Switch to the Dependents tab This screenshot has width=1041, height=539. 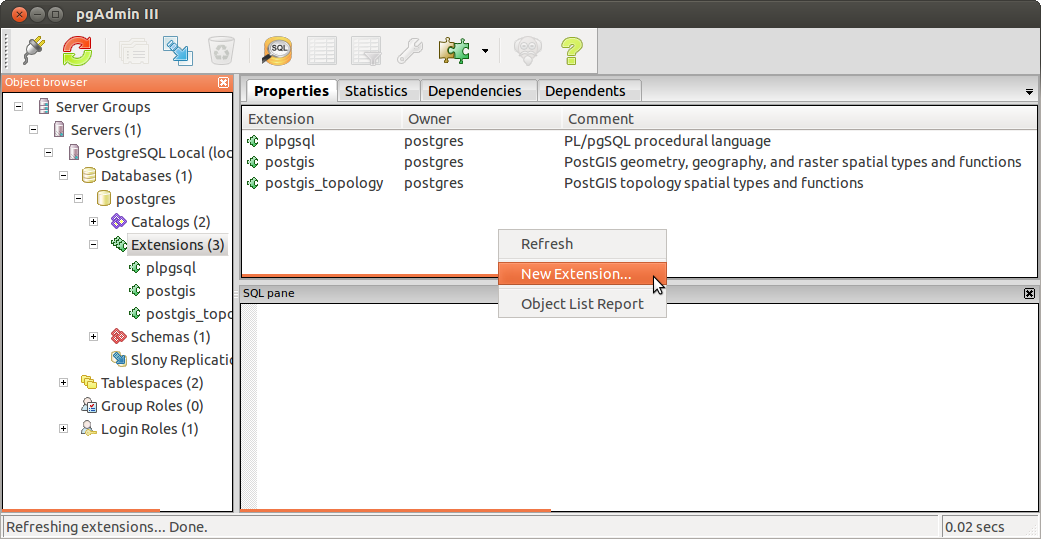[585, 91]
